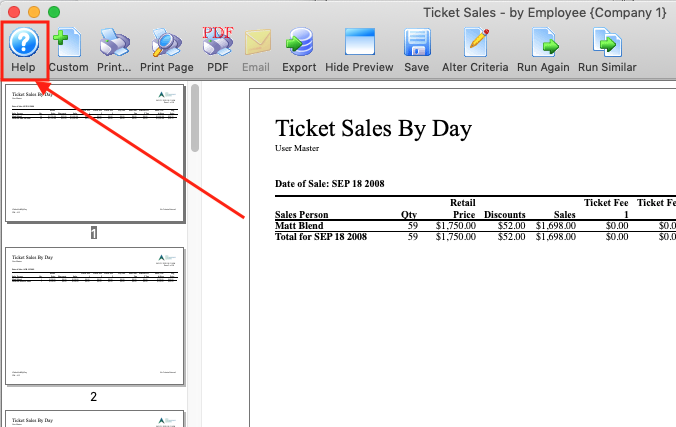This screenshot has height=427, width=676.
Task: Click the Run Similar icon
Action: point(607,42)
